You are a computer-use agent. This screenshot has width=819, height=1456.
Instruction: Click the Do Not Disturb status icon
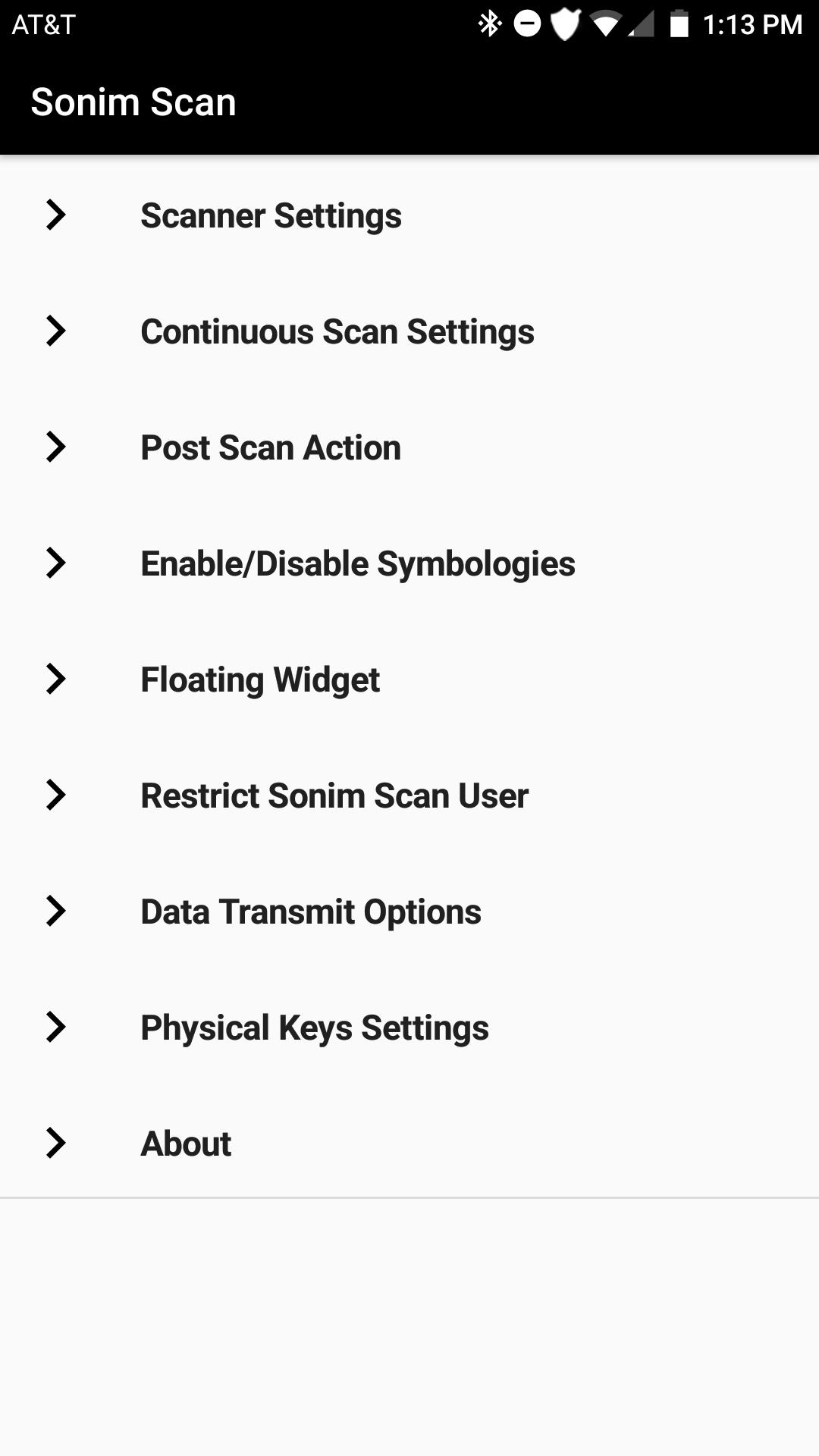click(527, 24)
